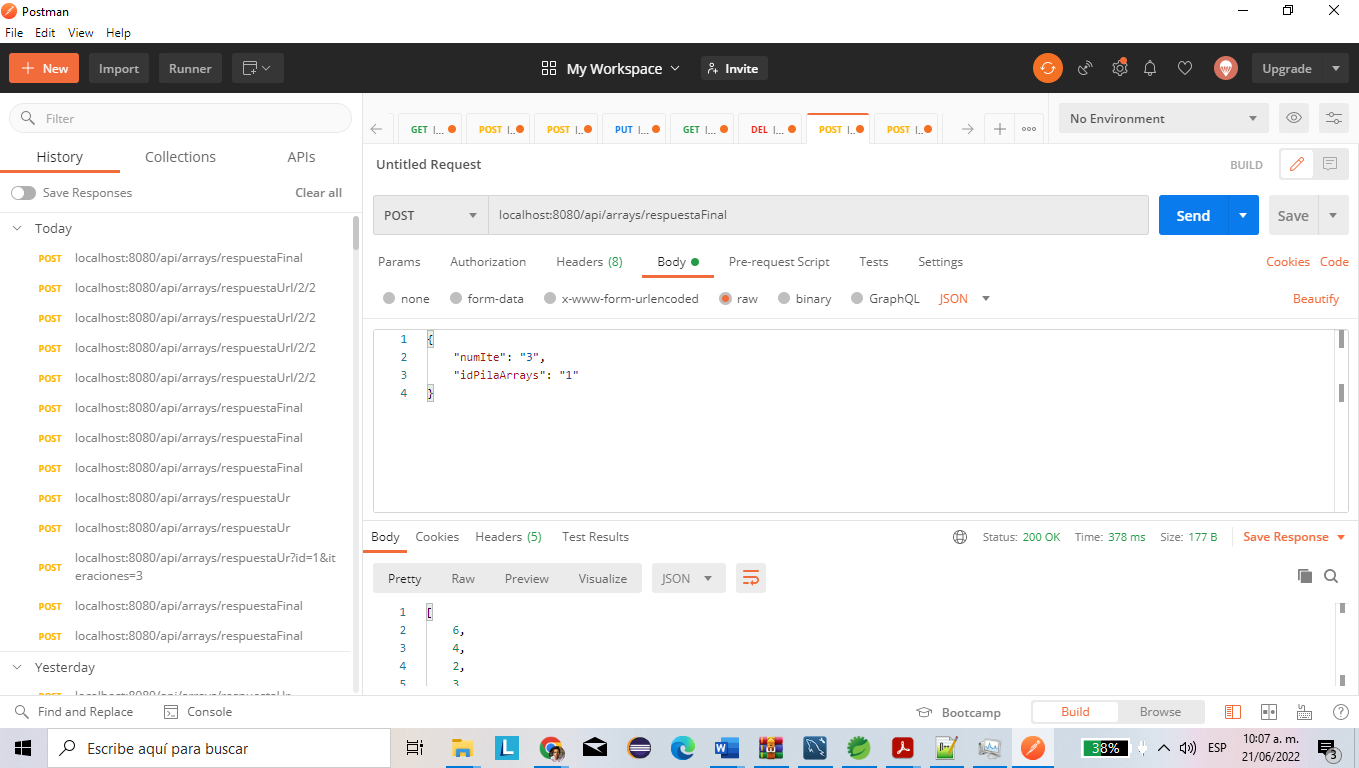Viewport: 1359px width, 768px height.
Task: Open the No Environment dropdown
Action: (1161, 118)
